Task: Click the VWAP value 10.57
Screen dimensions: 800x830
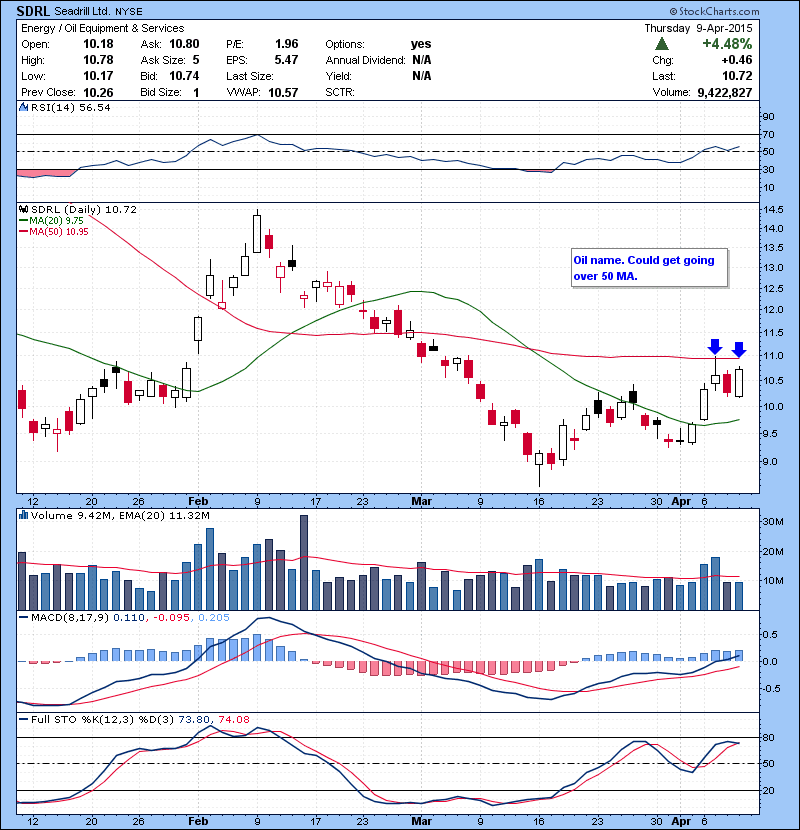Action: click(x=283, y=93)
